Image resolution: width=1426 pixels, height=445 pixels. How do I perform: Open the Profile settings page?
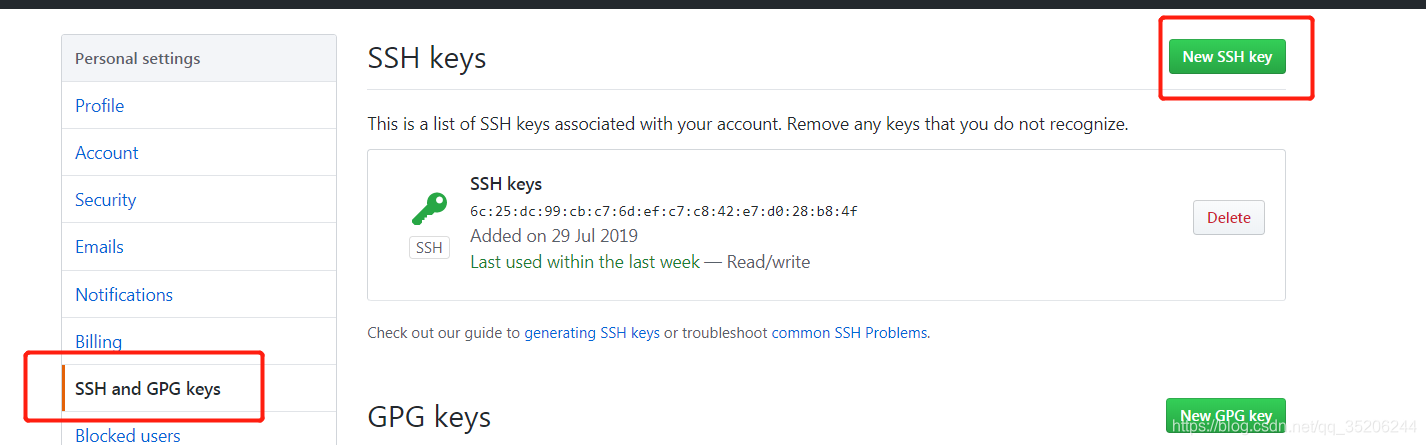click(x=100, y=106)
